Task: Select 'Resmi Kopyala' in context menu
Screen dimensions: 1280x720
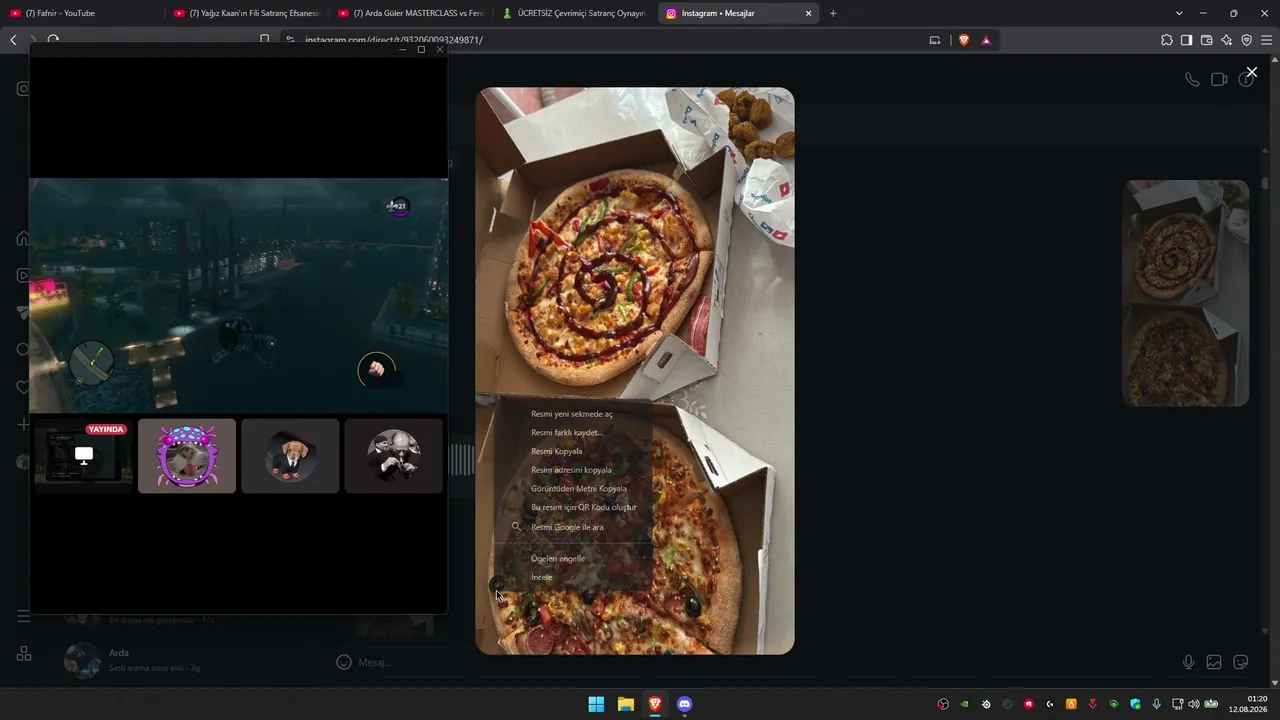Action: coord(572,451)
